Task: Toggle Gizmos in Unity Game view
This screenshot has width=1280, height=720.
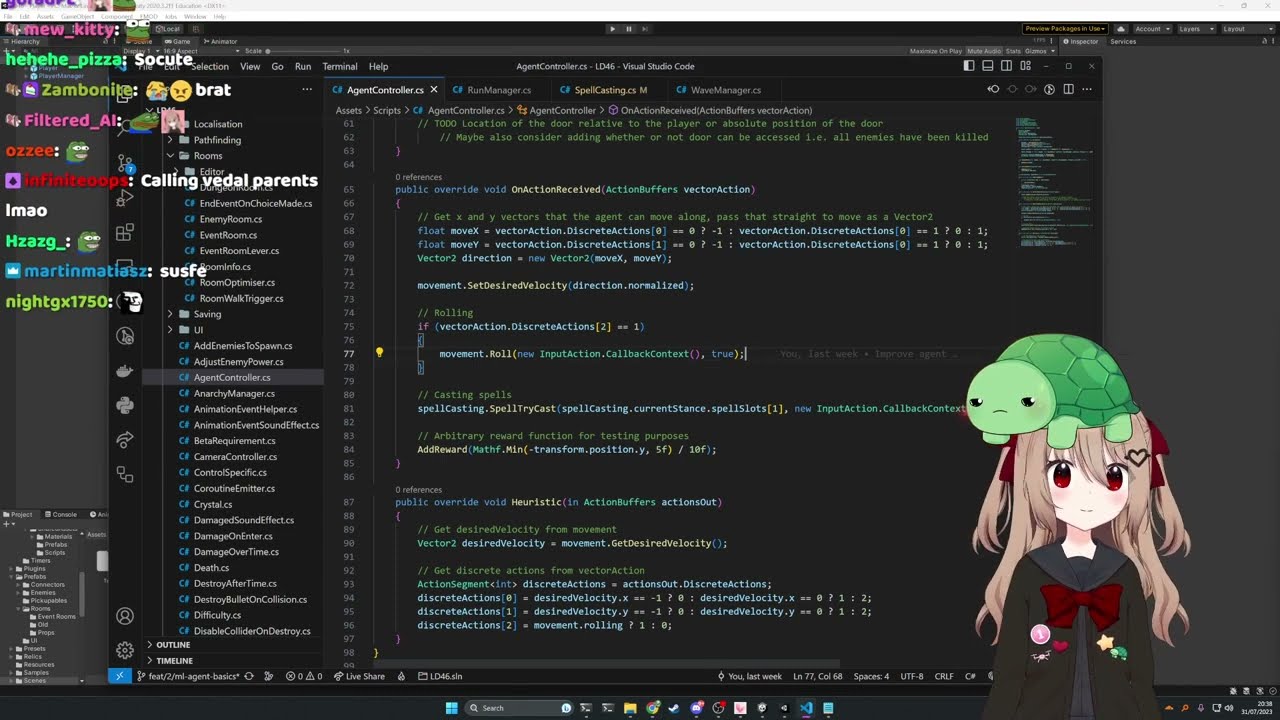Action: (x=1034, y=51)
